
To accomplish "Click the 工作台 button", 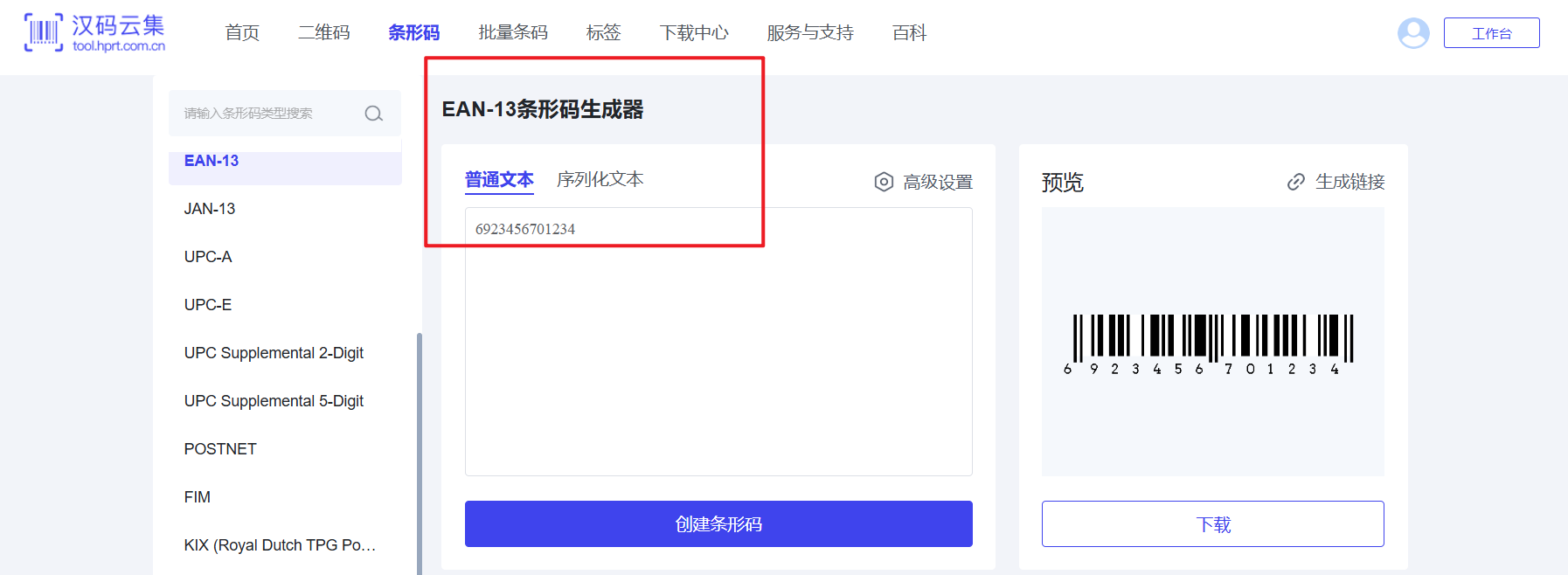I will point(1492,33).
